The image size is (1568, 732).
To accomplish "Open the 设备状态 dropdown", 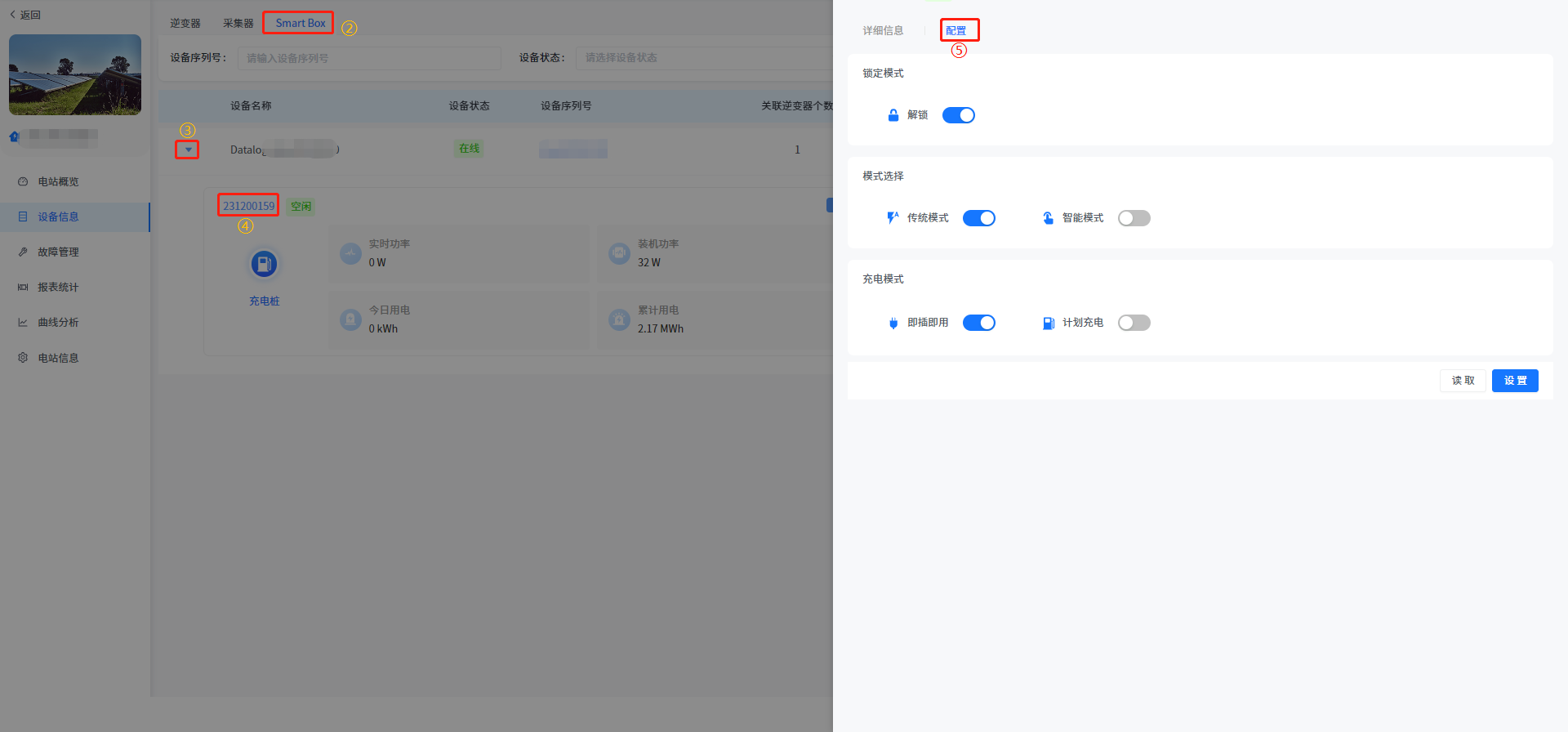I will click(704, 58).
